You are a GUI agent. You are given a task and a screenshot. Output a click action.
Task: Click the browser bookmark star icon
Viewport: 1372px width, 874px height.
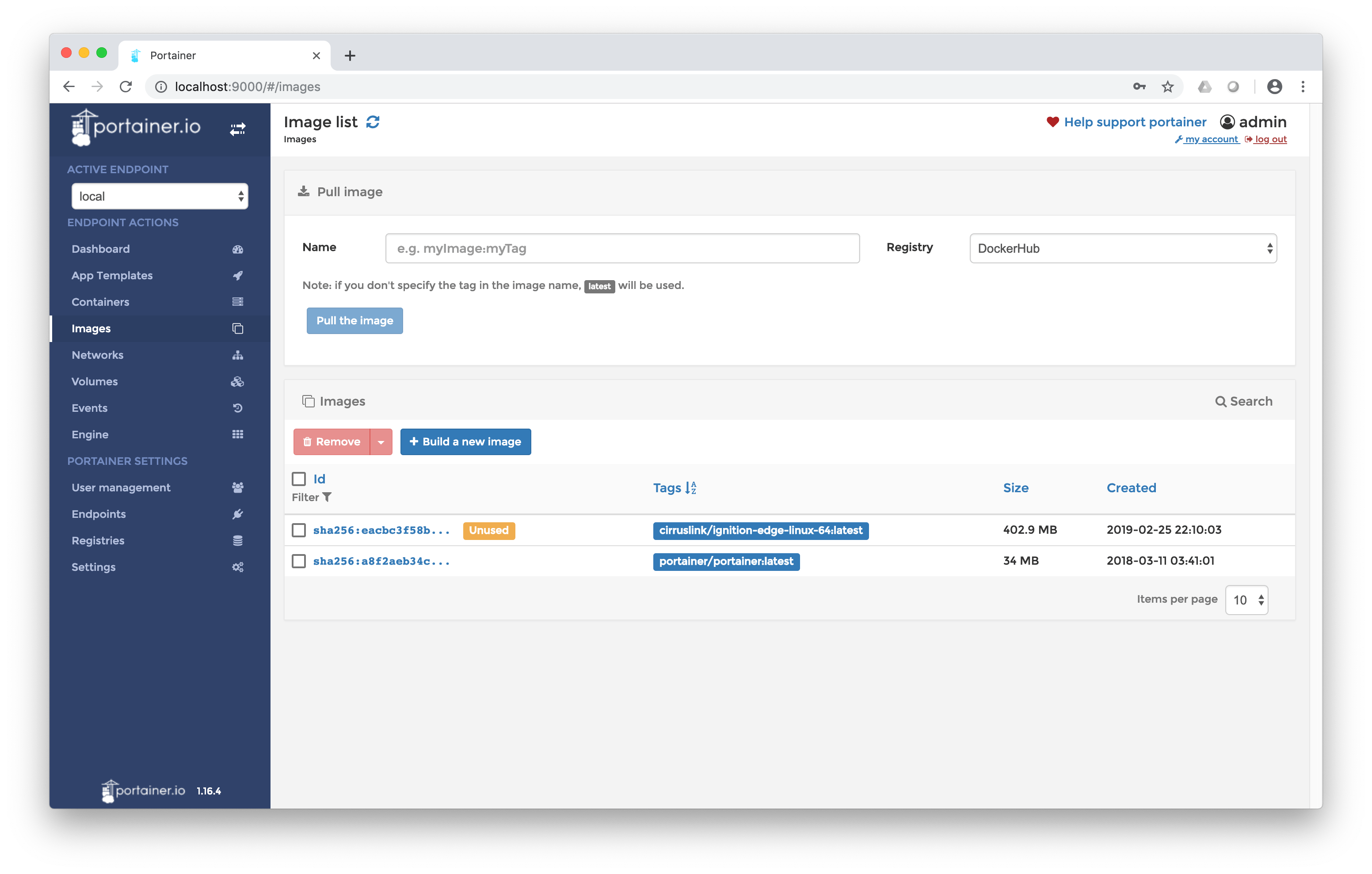click(x=1167, y=87)
